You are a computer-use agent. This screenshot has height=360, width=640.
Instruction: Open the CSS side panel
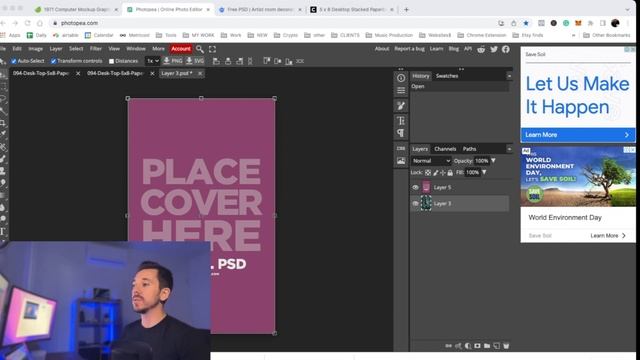401,148
